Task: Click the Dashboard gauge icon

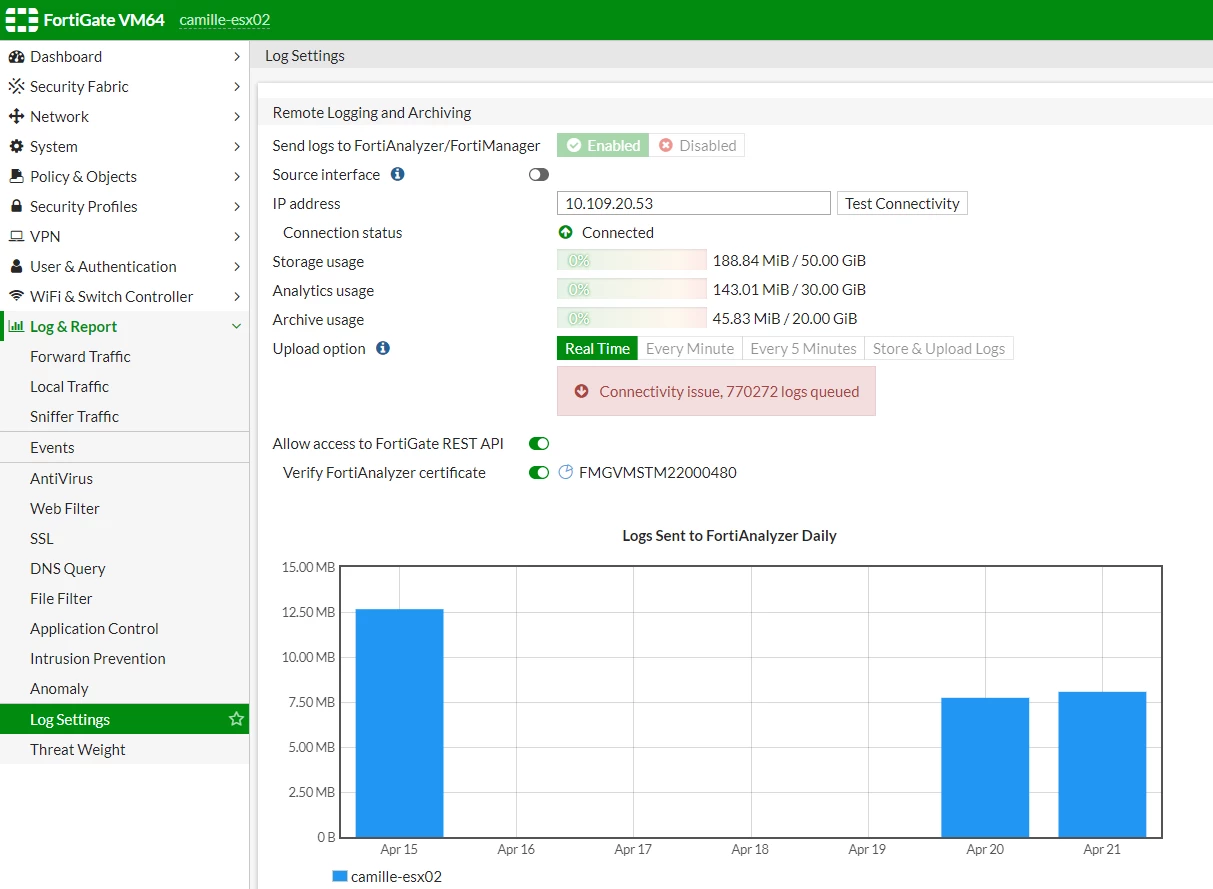Action: click(x=16, y=57)
